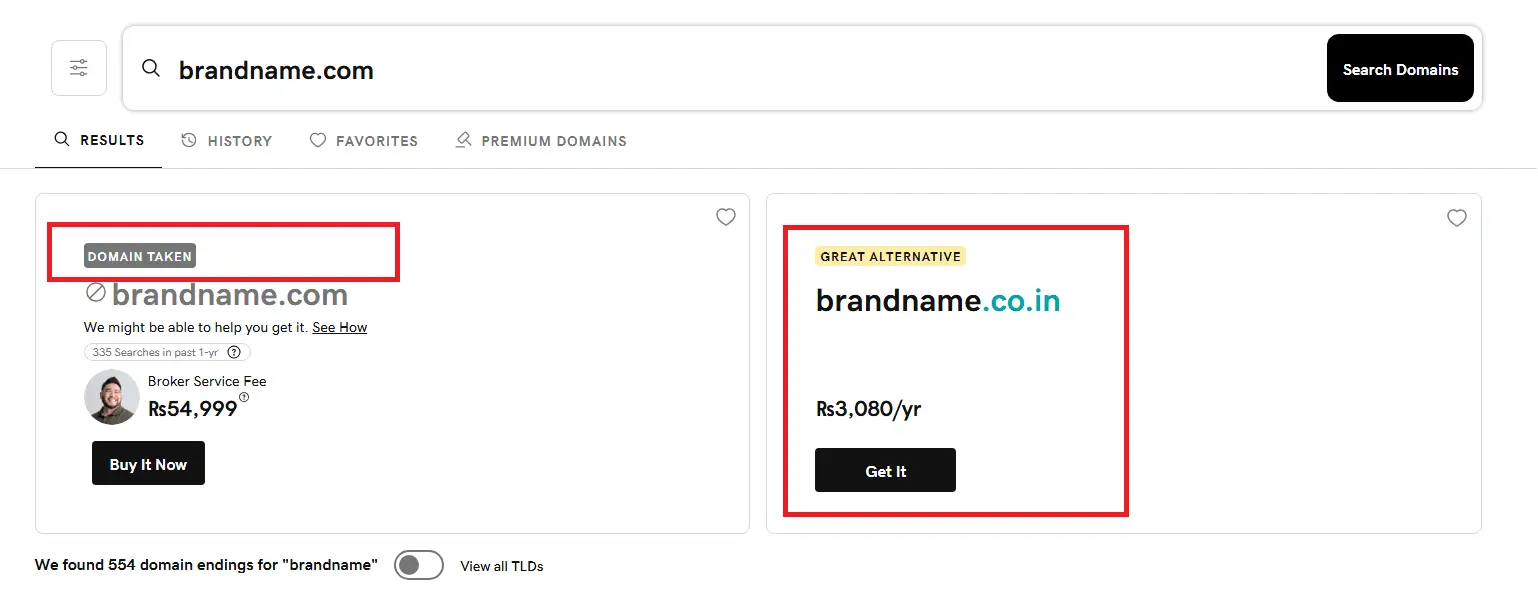The height and width of the screenshot is (606, 1538).
Task: Click the domain broker profile photo
Action: coord(111,398)
